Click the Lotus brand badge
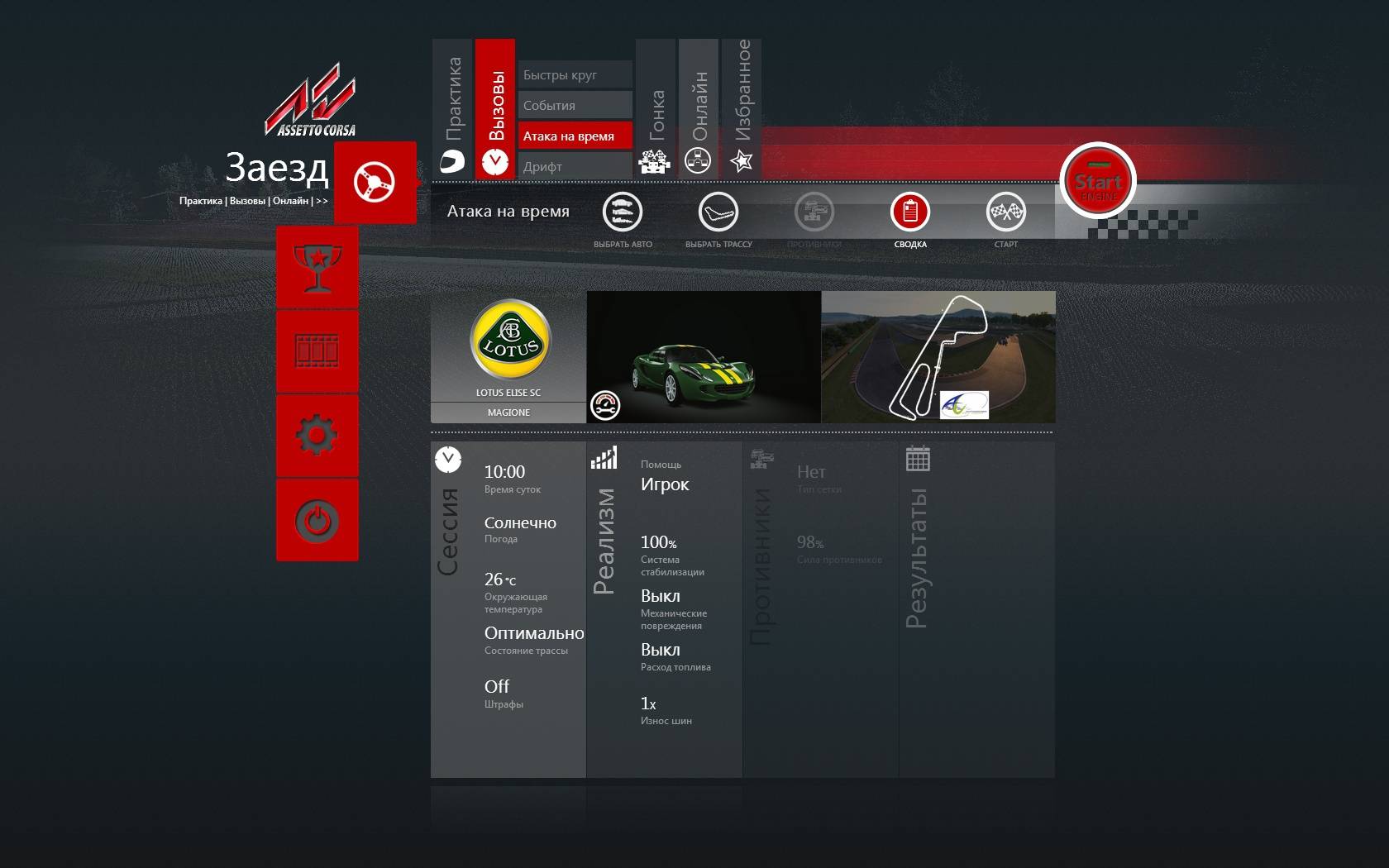The height and width of the screenshot is (868, 1389). tap(509, 339)
